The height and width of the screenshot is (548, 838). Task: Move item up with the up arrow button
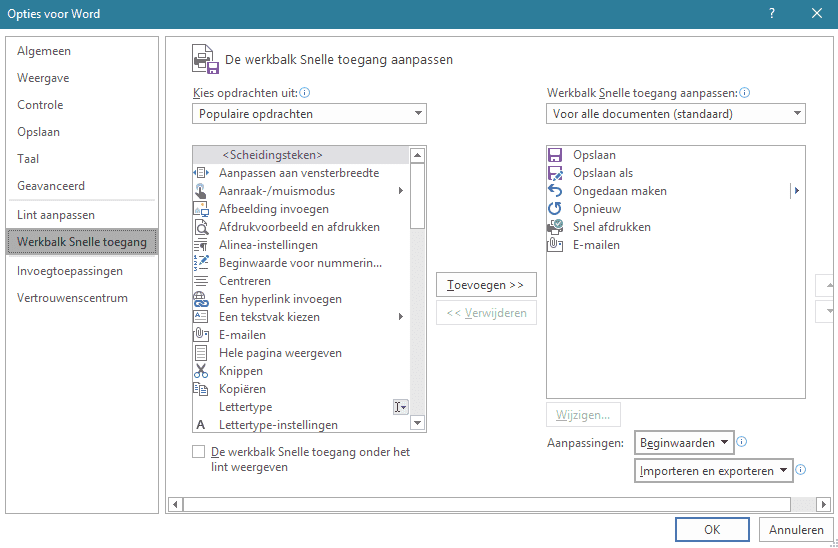point(826,285)
